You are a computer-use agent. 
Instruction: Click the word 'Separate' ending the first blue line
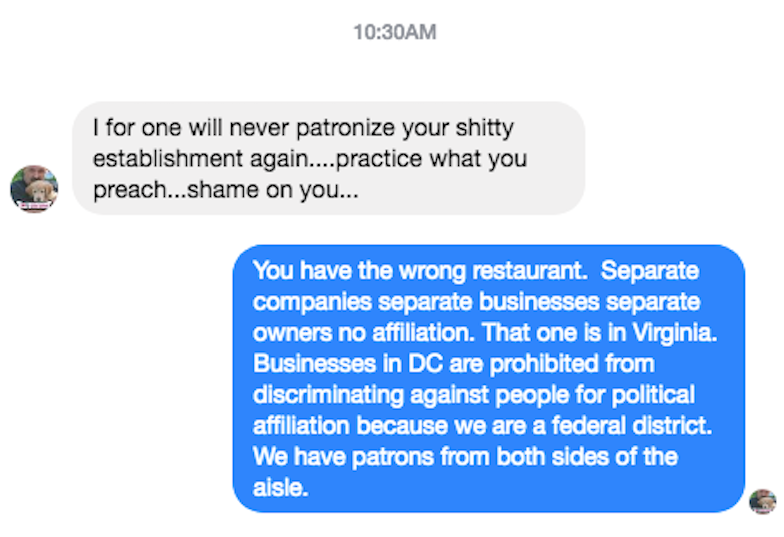coord(650,271)
